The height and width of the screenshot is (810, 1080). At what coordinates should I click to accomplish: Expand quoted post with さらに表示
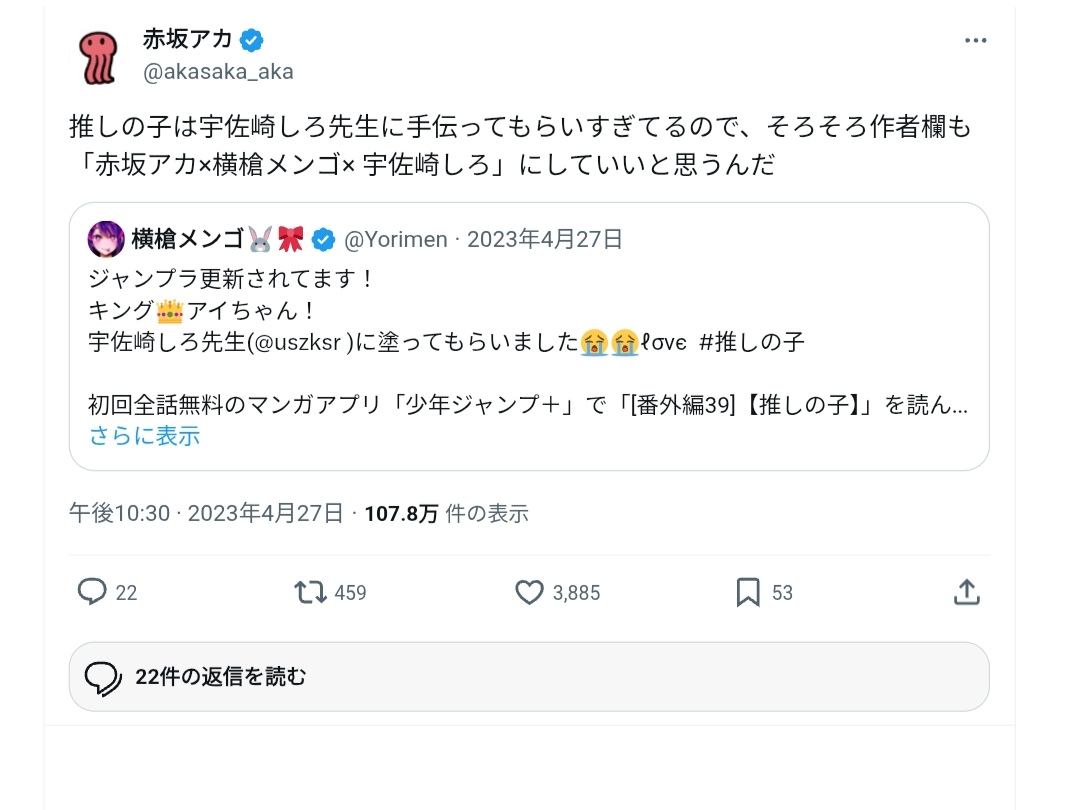(x=144, y=435)
